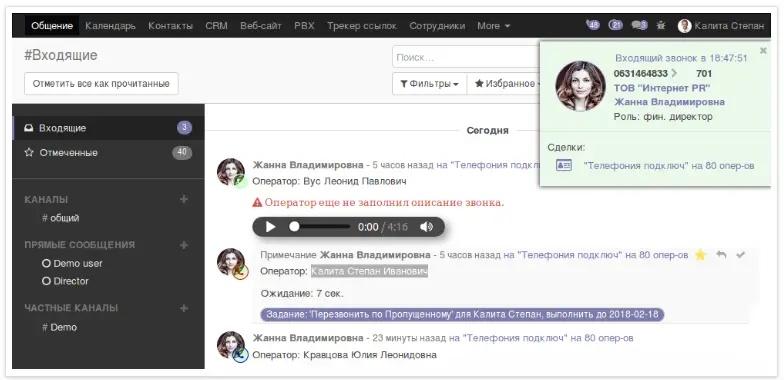Click the deal card icon under Сделки

click(x=564, y=166)
